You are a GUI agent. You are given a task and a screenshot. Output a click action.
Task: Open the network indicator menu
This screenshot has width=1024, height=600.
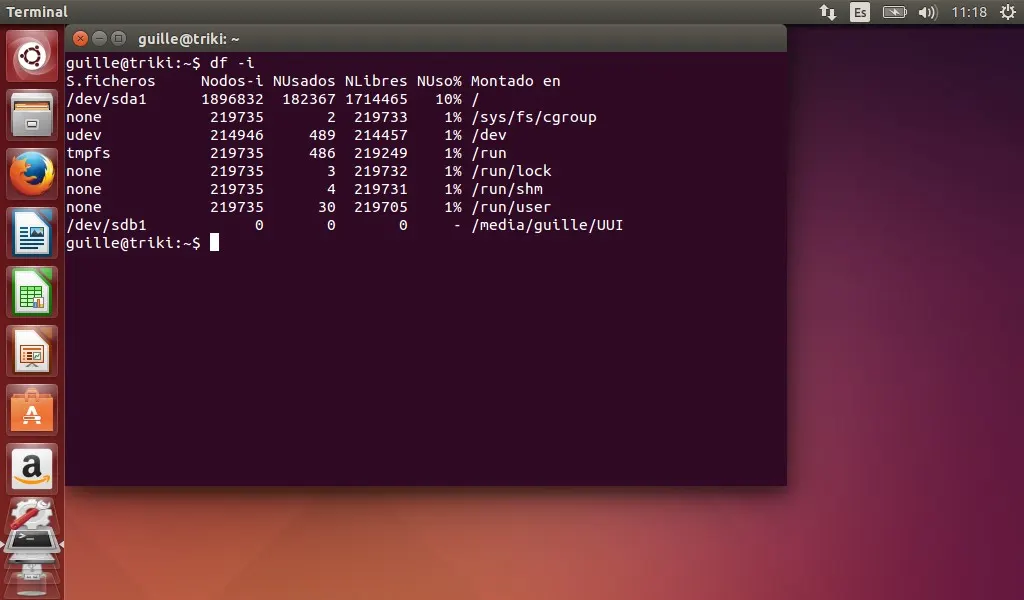[x=827, y=12]
